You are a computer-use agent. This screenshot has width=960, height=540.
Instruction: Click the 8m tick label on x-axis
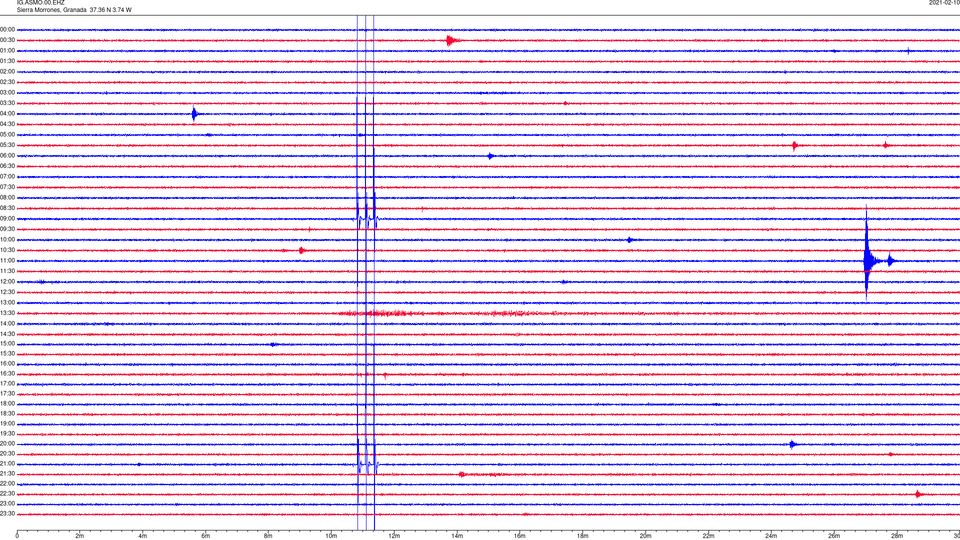click(x=268, y=536)
